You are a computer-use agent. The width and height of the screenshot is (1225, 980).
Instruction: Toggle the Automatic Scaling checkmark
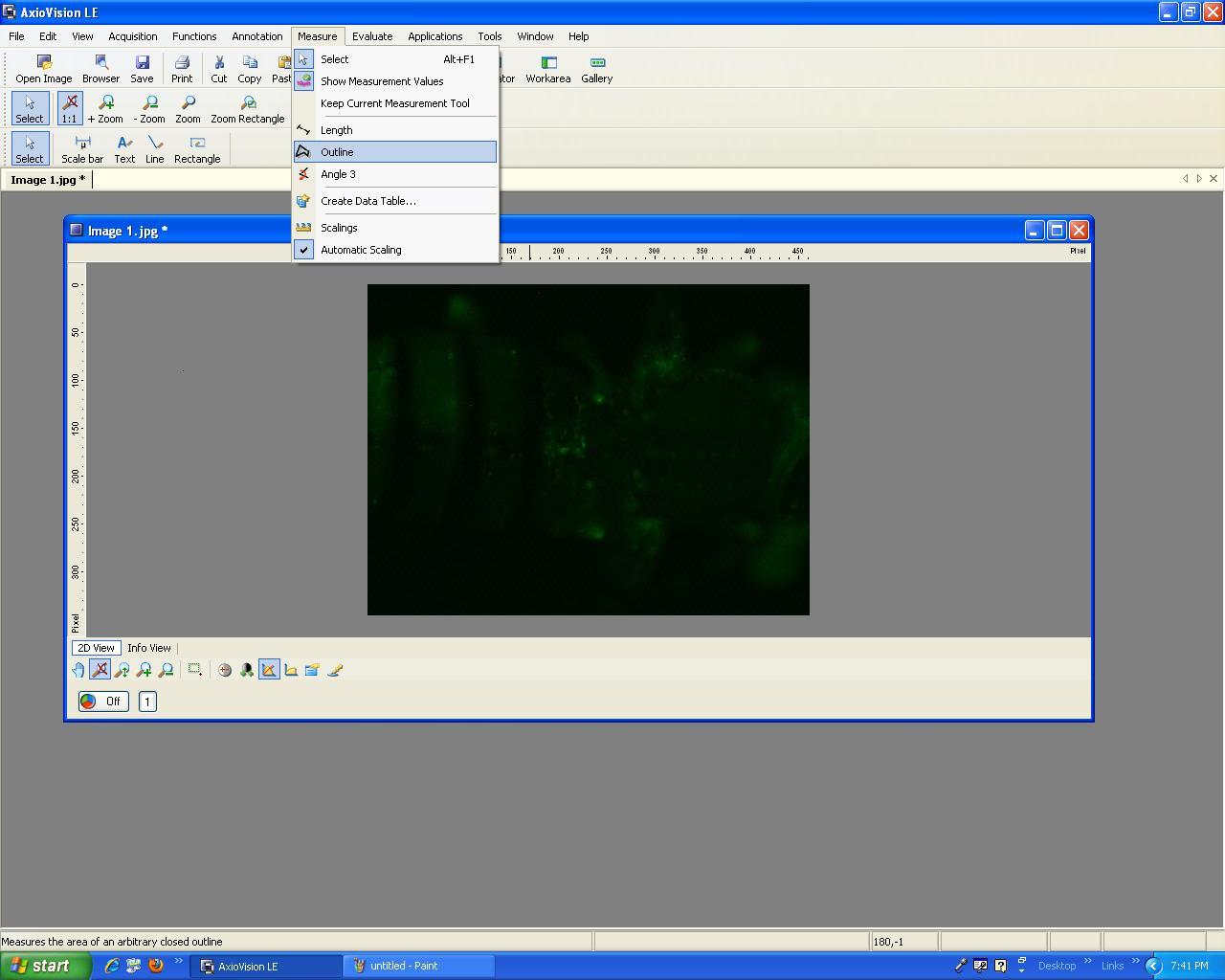click(361, 250)
